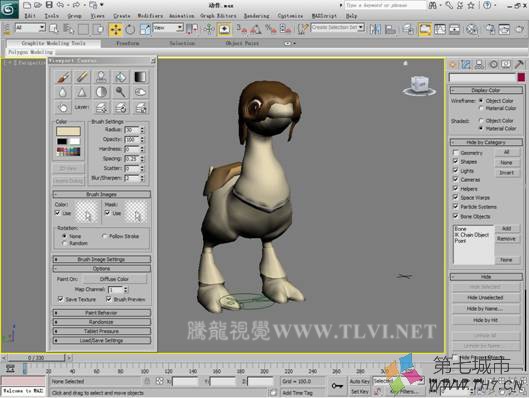Open the Customize menu
The width and height of the screenshot is (529, 398).
point(290,16)
